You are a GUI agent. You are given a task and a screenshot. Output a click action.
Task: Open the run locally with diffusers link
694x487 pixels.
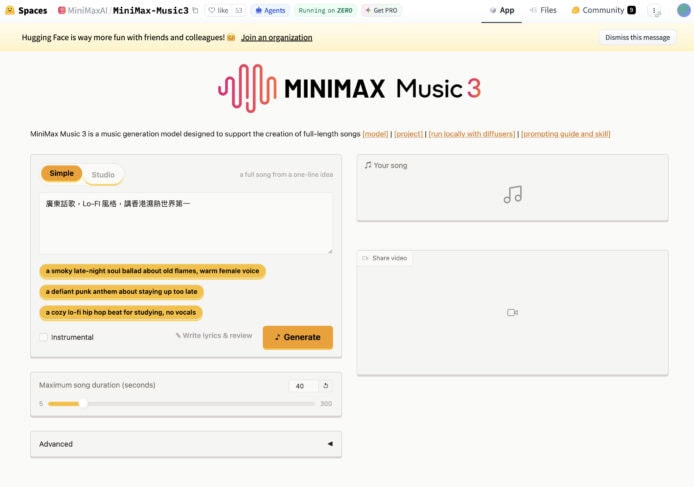tap(472, 134)
